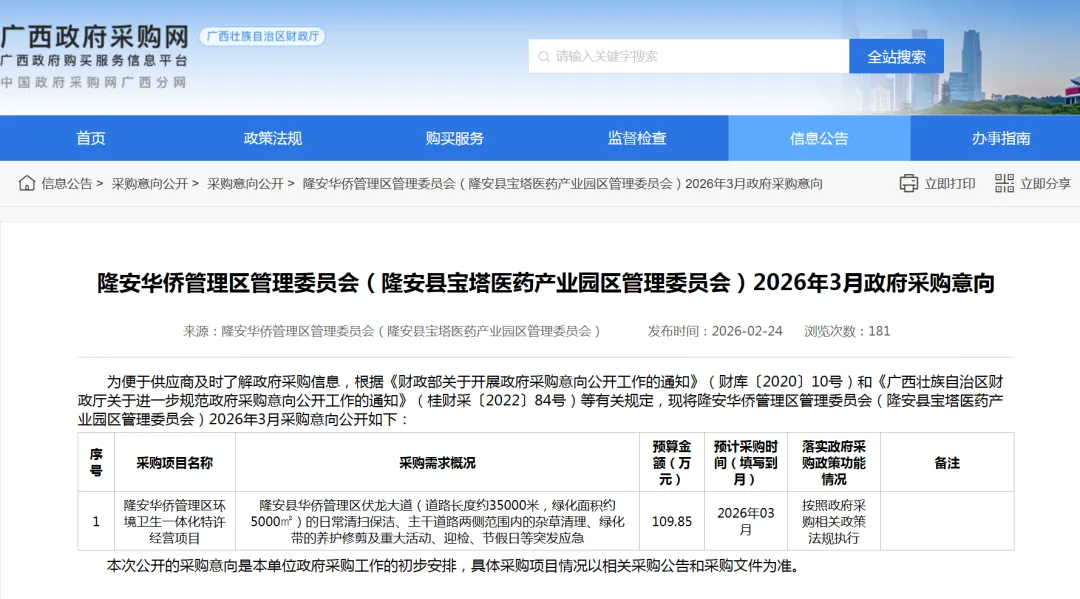The height and width of the screenshot is (599, 1080).
Task: Select the article title 隆安华侨管理区管理委员会…政府采购意向
Action: click(546, 283)
